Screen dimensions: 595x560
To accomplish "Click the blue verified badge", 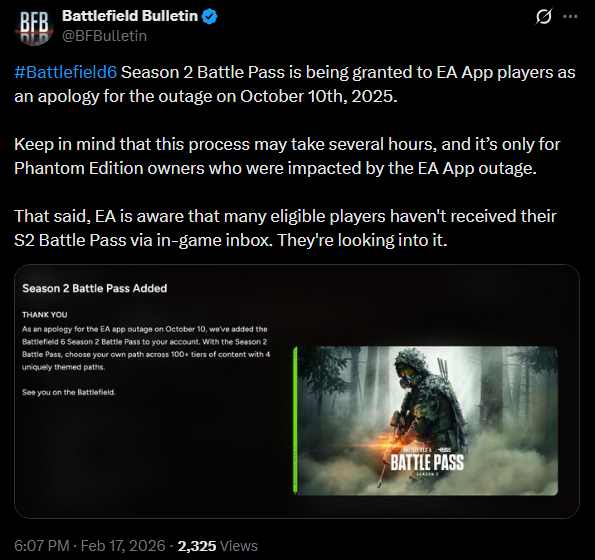I will pos(209,16).
